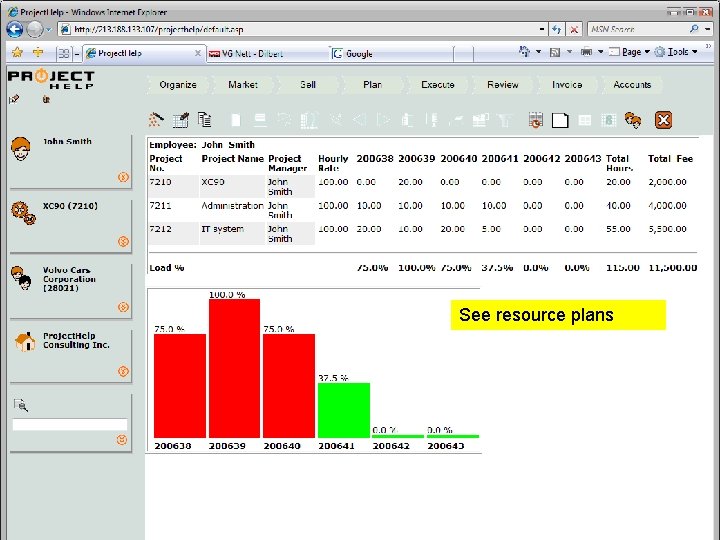Click the MSN Search box
This screenshot has height=540, width=720.
pos(638,29)
